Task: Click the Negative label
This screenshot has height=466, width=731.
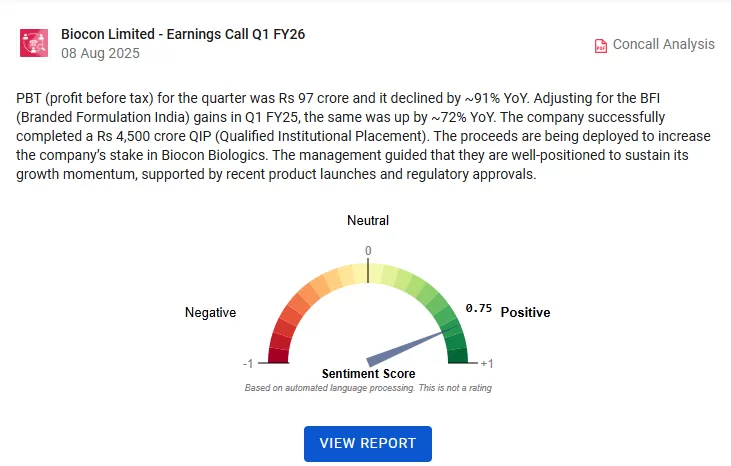Action: [x=211, y=313]
